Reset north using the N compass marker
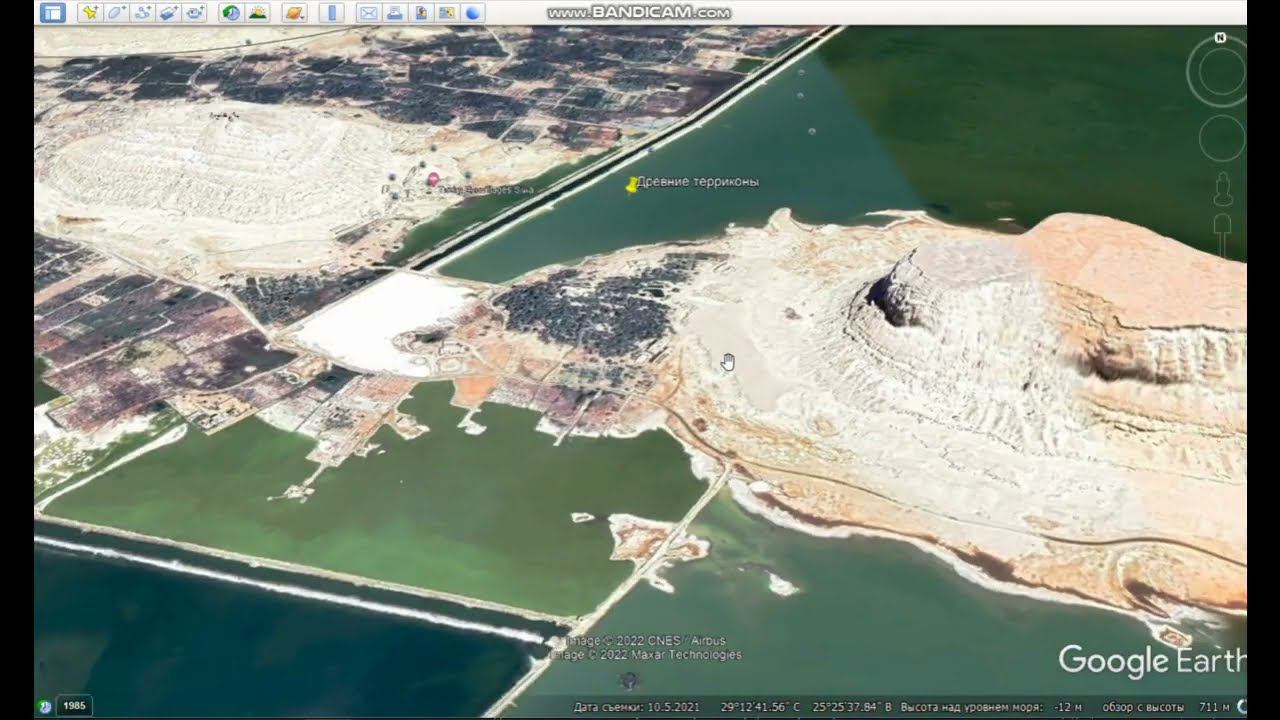 (x=1220, y=38)
